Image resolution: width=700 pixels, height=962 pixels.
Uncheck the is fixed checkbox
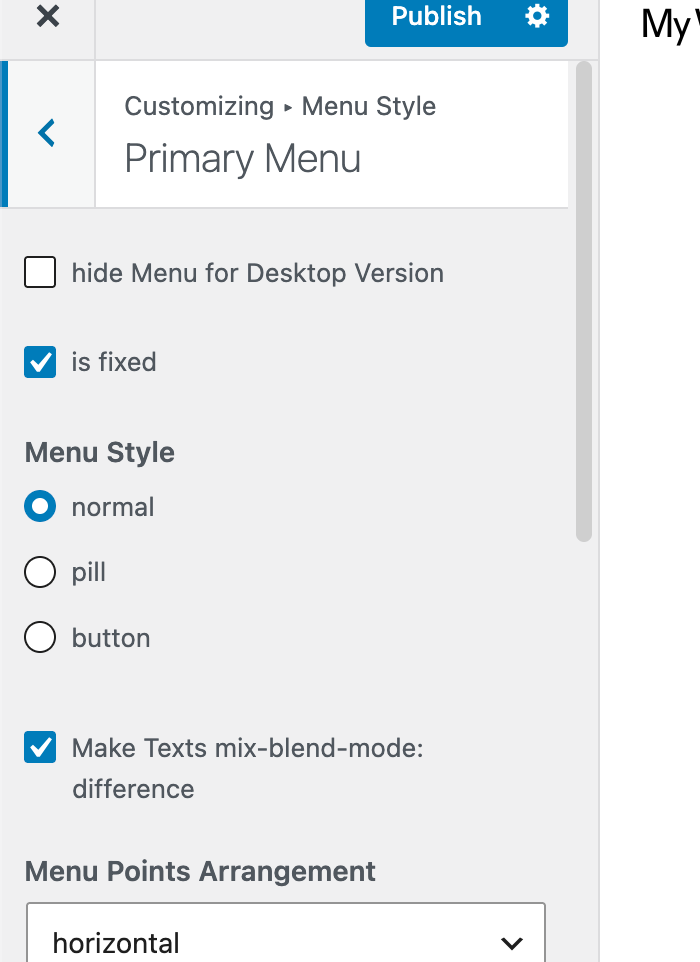click(x=40, y=362)
